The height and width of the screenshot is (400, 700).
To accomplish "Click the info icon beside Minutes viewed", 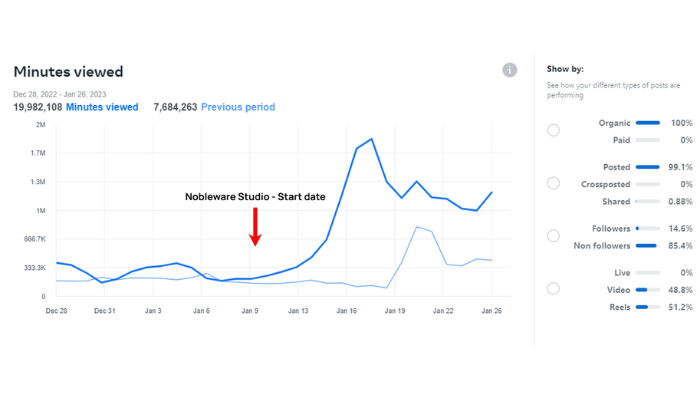I will (510, 71).
